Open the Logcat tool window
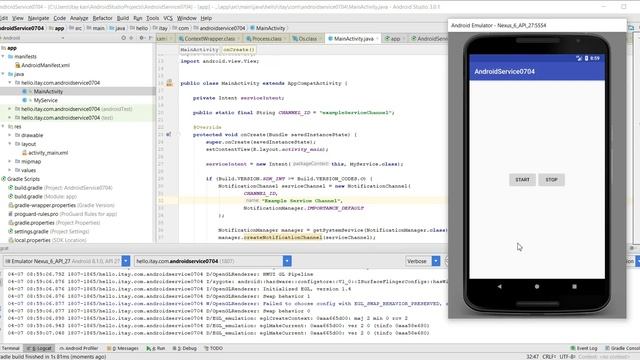 pyautogui.click(x=40, y=348)
